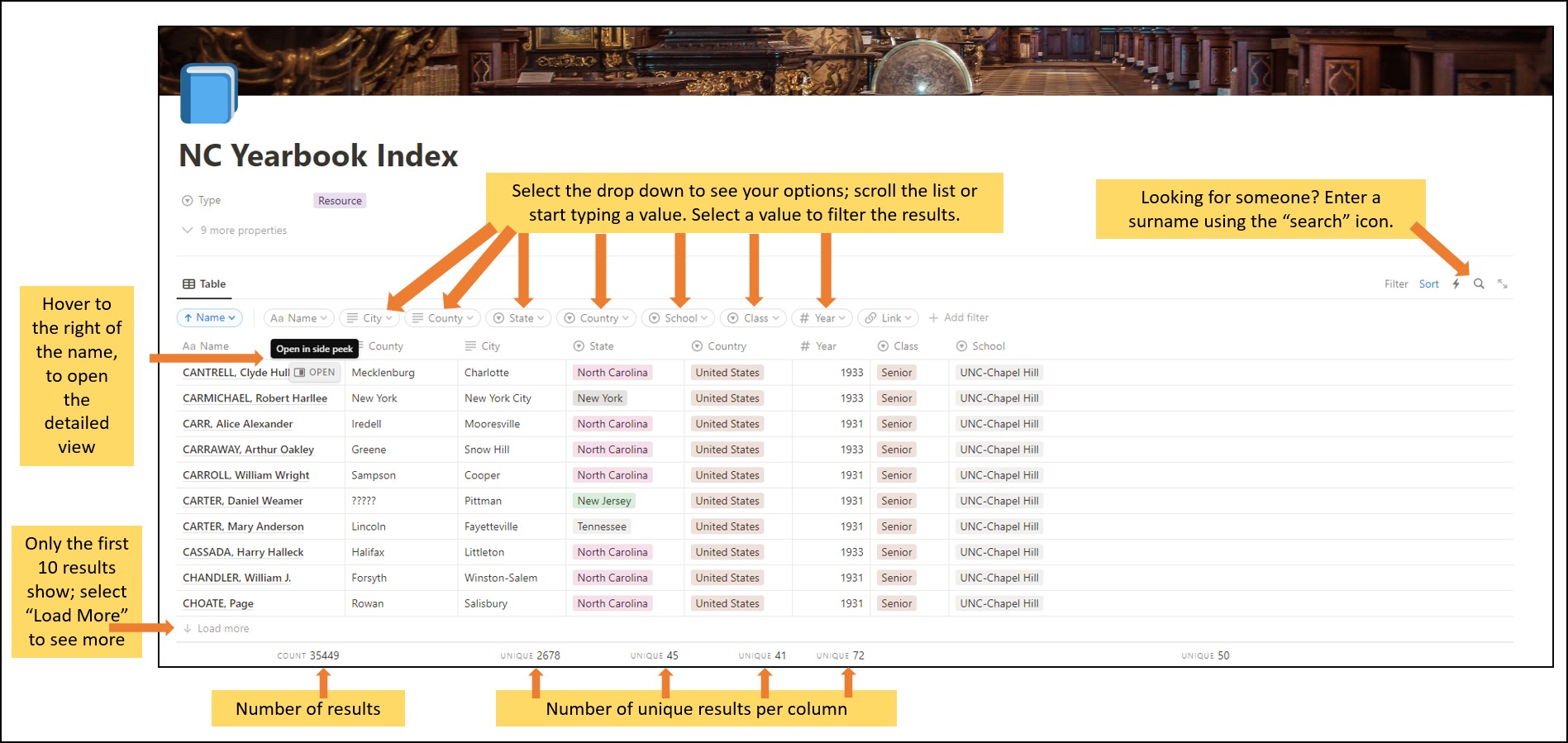Click the Resource type tag
This screenshot has width=1568, height=743.
(340, 201)
